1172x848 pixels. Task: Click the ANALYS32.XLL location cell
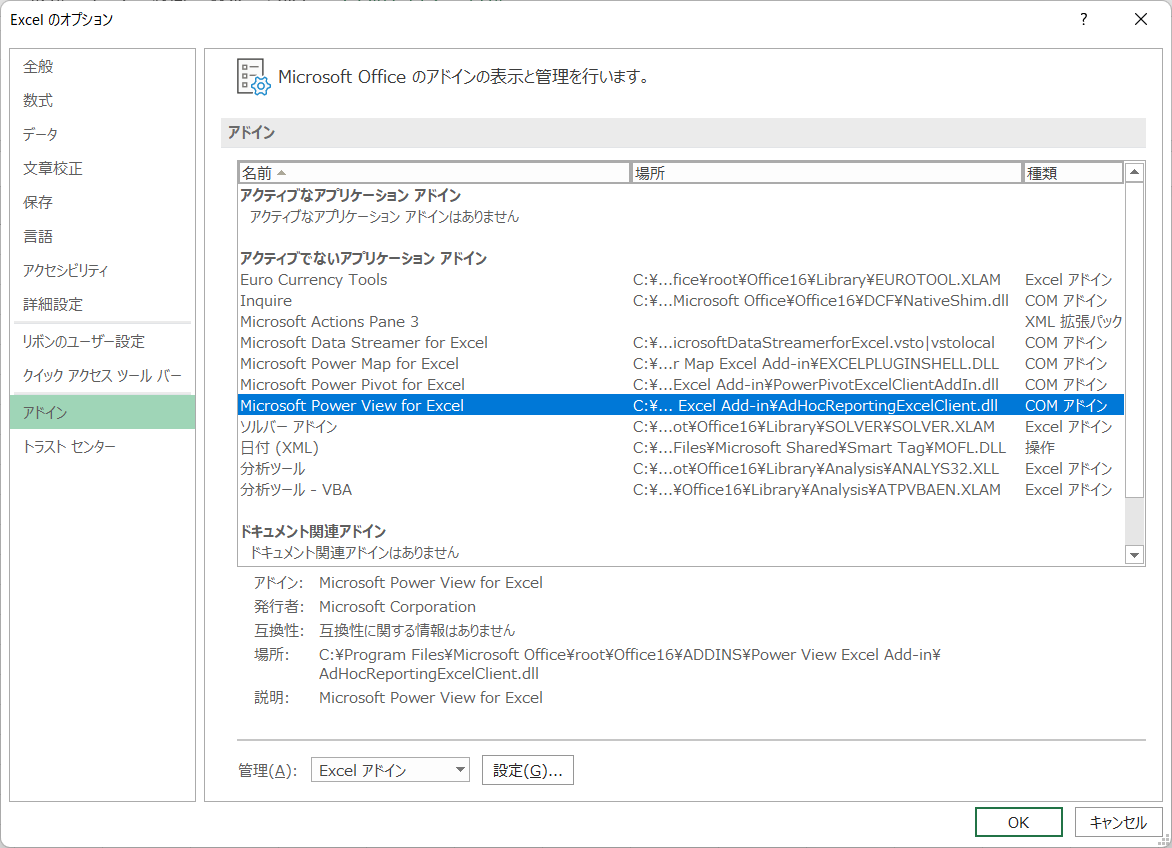[815, 468]
